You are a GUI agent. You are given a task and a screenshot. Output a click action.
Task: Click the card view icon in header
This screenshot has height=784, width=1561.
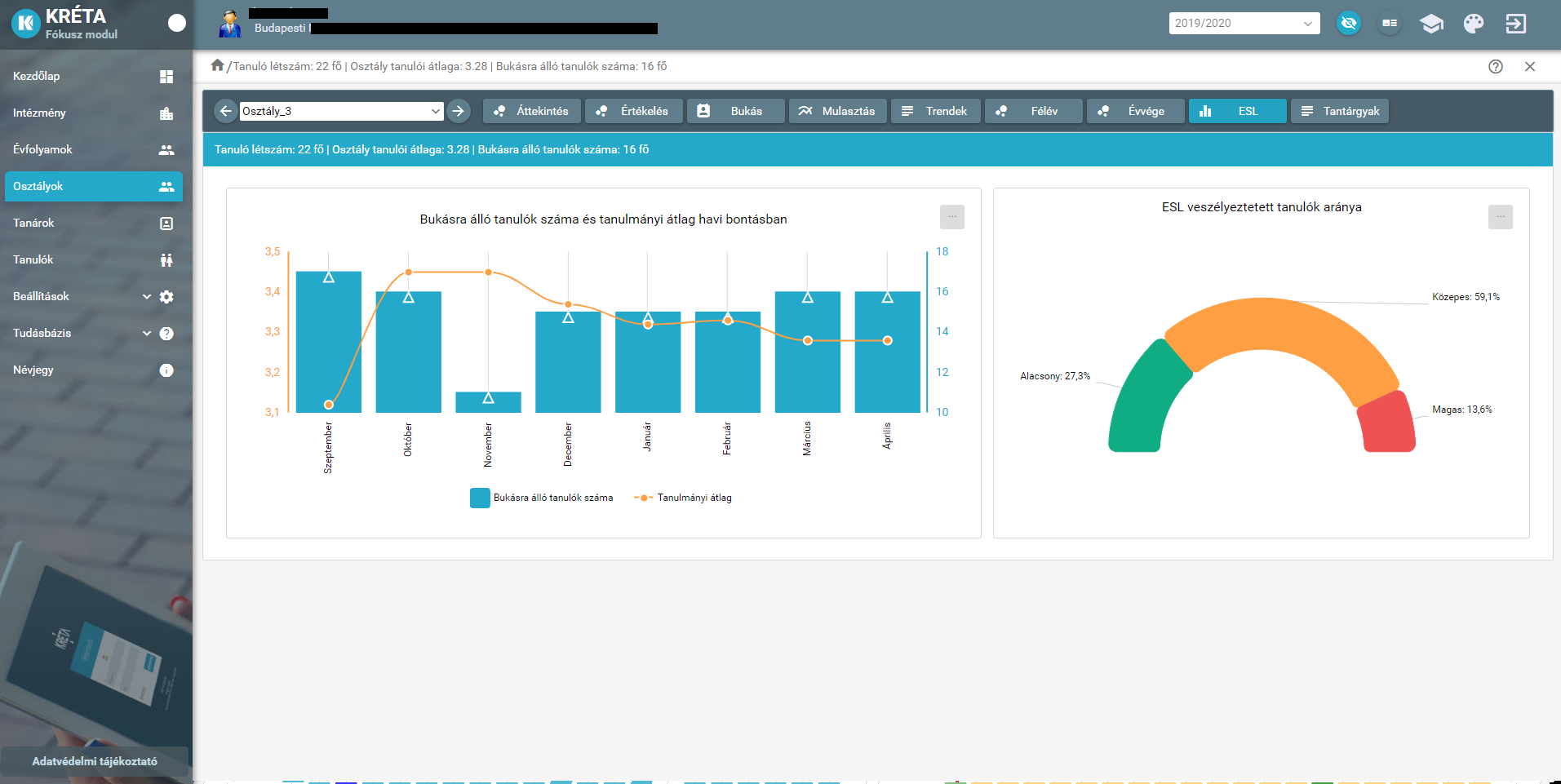1390,23
